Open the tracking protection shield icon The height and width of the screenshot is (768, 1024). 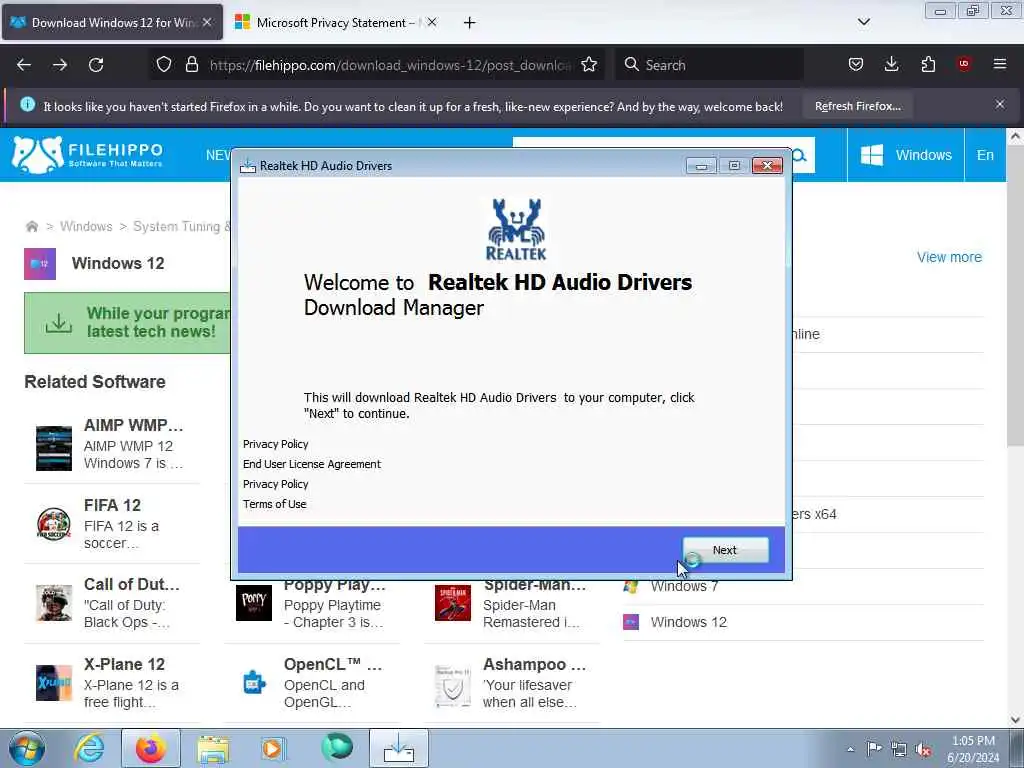[164, 64]
